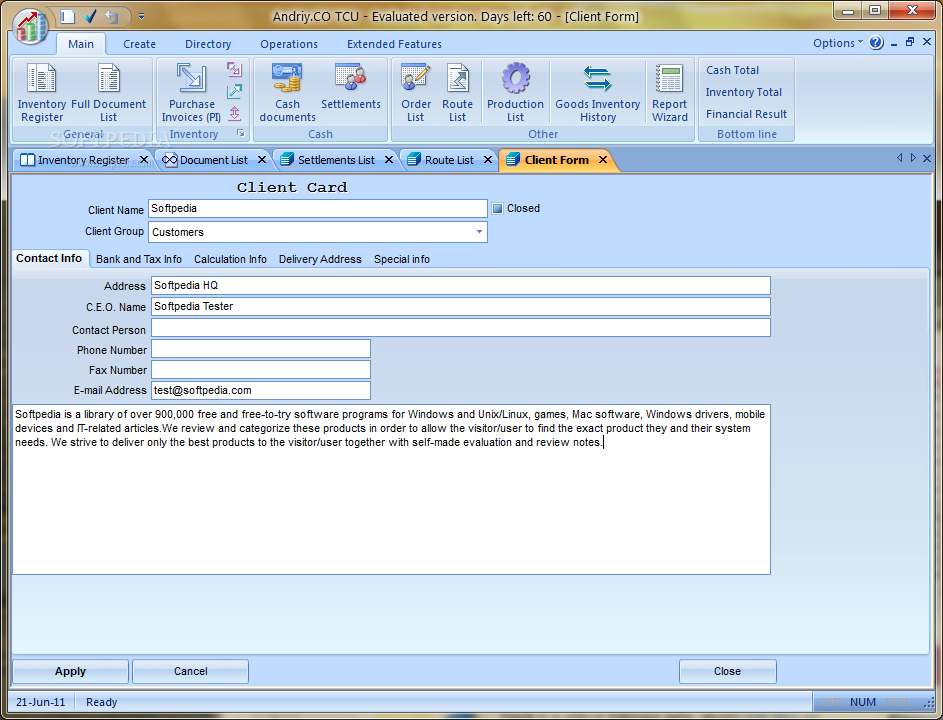Click the Fax Number input field

click(x=261, y=369)
